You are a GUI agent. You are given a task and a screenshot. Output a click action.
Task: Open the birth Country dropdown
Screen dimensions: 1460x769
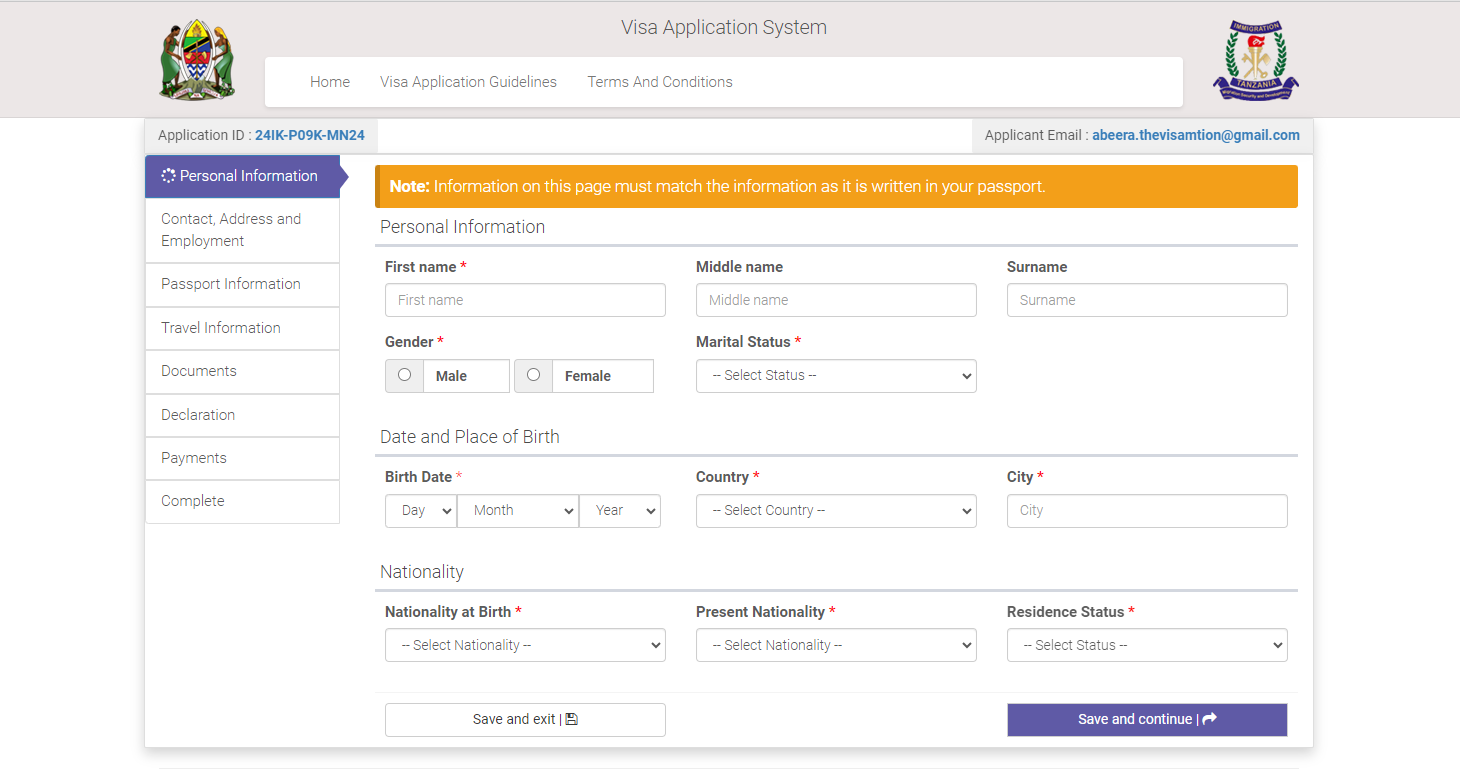(x=836, y=511)
